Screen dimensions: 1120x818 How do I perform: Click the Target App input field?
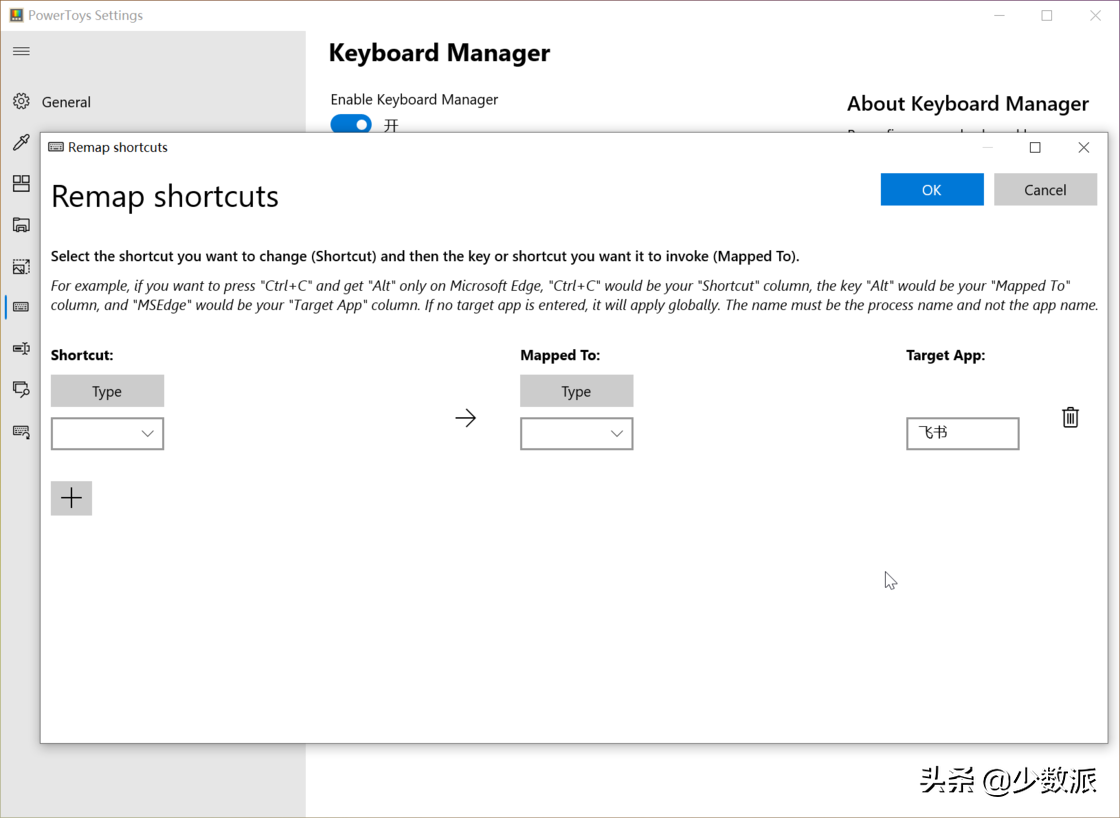pyautogui.click(x=963, y=434)
